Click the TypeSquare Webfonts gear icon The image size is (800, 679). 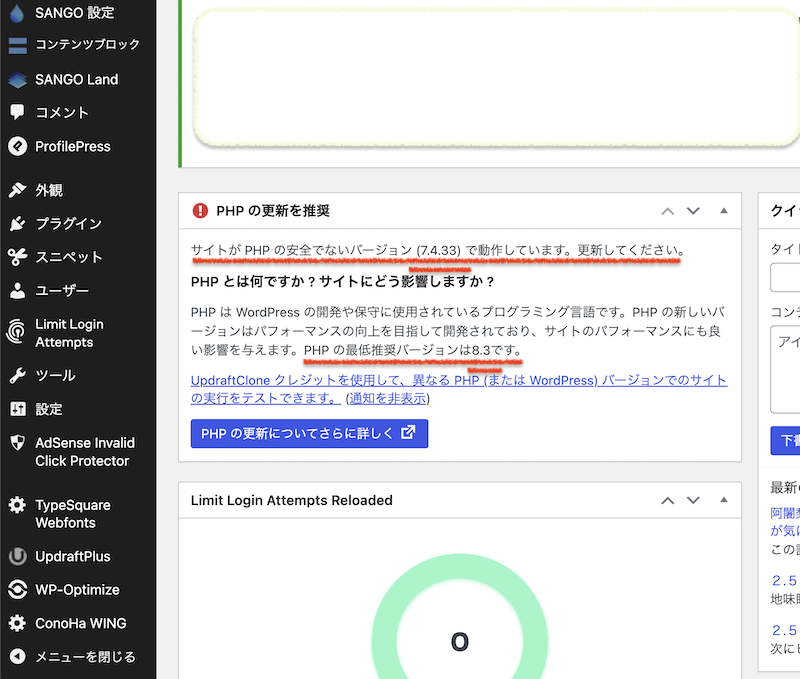(x=17, y=505)
